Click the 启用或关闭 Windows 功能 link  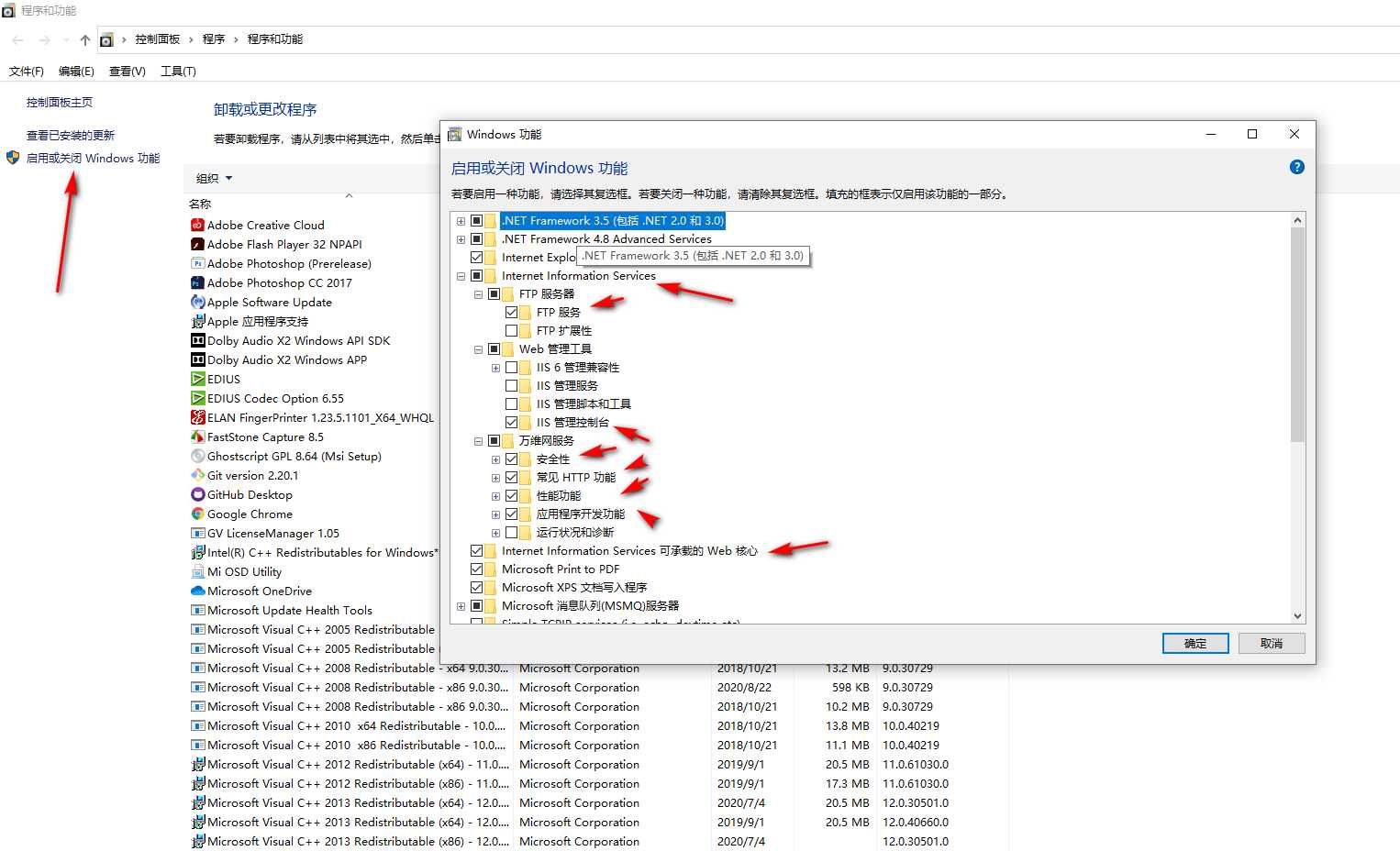pyautogui.click(x=93, y=158)
